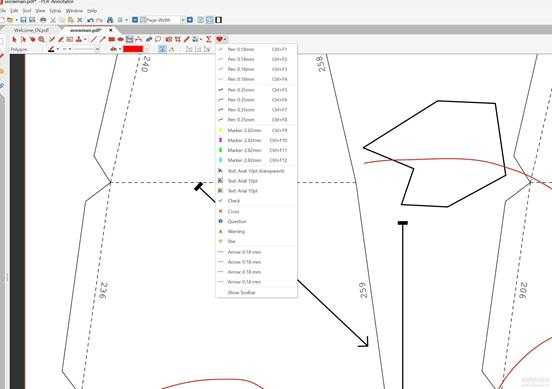Viewport: 552px width, 389px height.
Task: Choose the Check stamp menu entry
Action: pyautogui.click(x=257, y=201)
